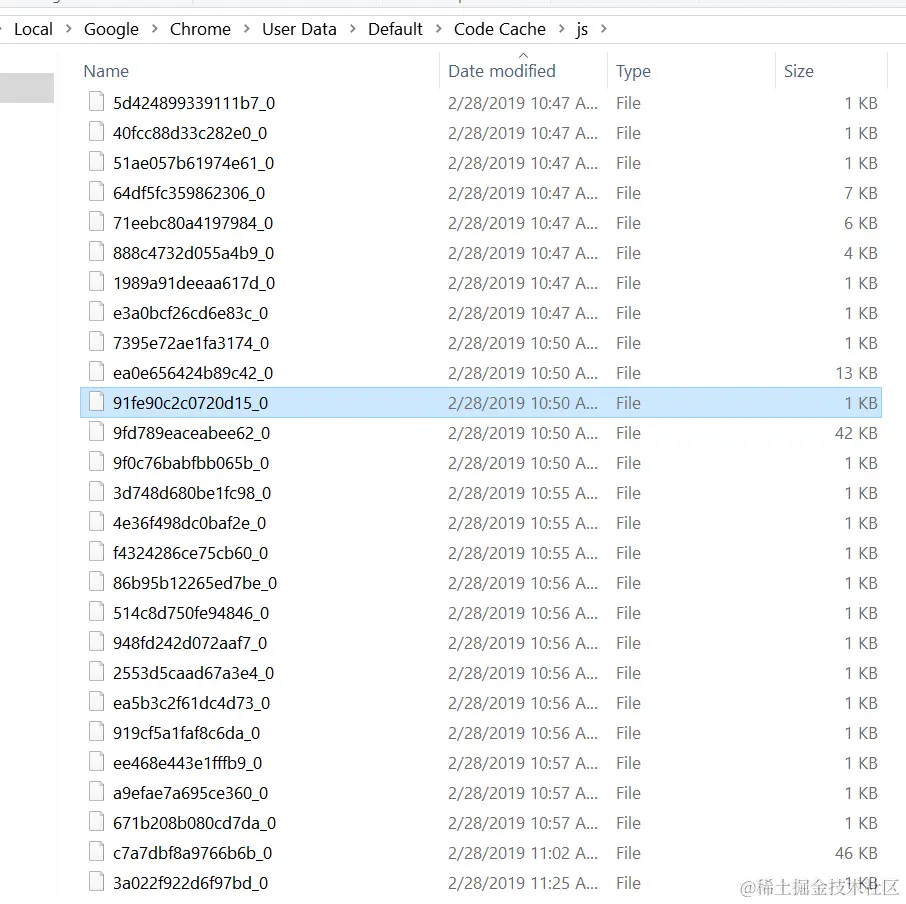Viewport: 906px width, 904px height.
Task: Navigate to Google folder in breadcrumb
Action: (x=112, y=29)
